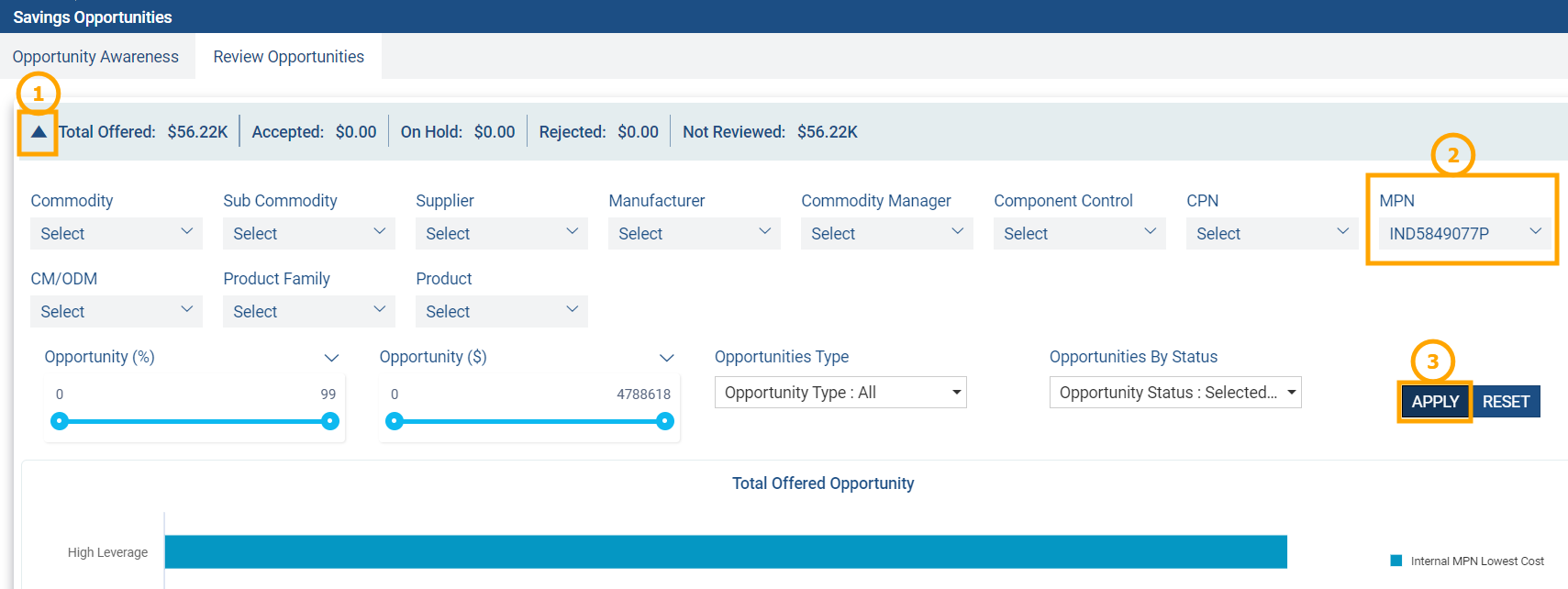
Task: Expand the Sub Commodity dropdown
Action: tap(308, 233)
